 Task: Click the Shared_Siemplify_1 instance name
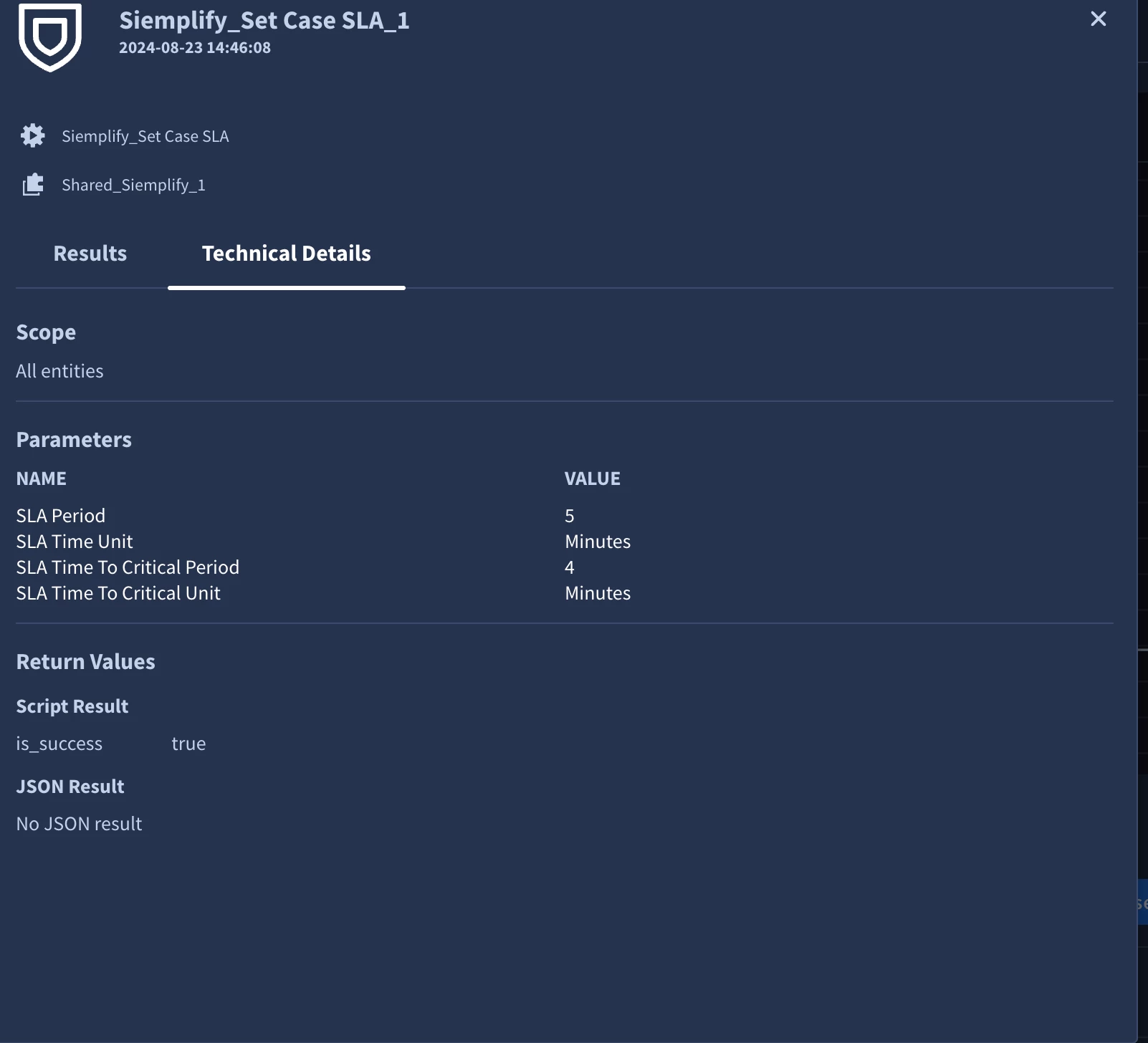(133, 185)
